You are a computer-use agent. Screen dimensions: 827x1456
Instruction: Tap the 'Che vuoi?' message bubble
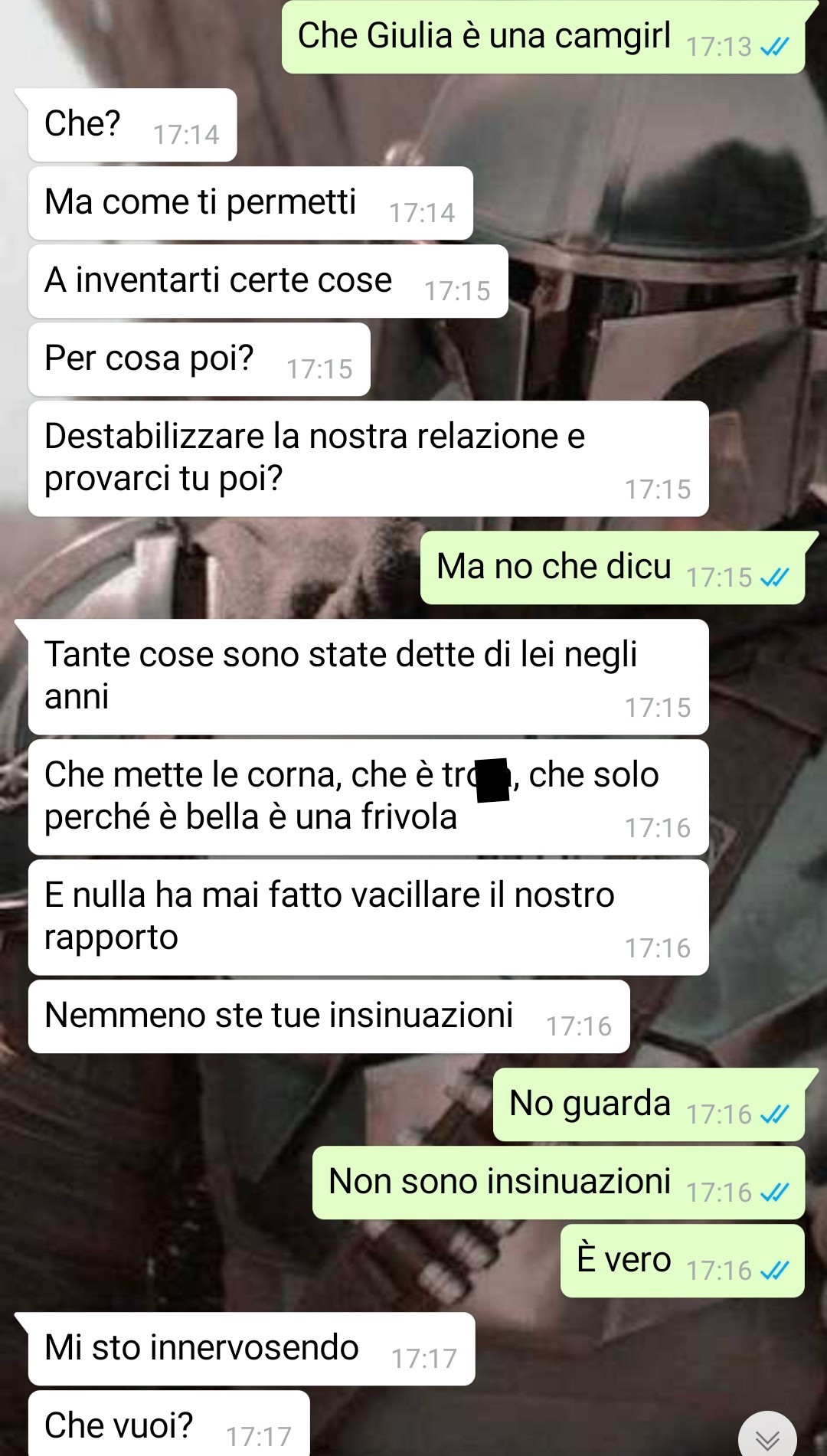169,1424
